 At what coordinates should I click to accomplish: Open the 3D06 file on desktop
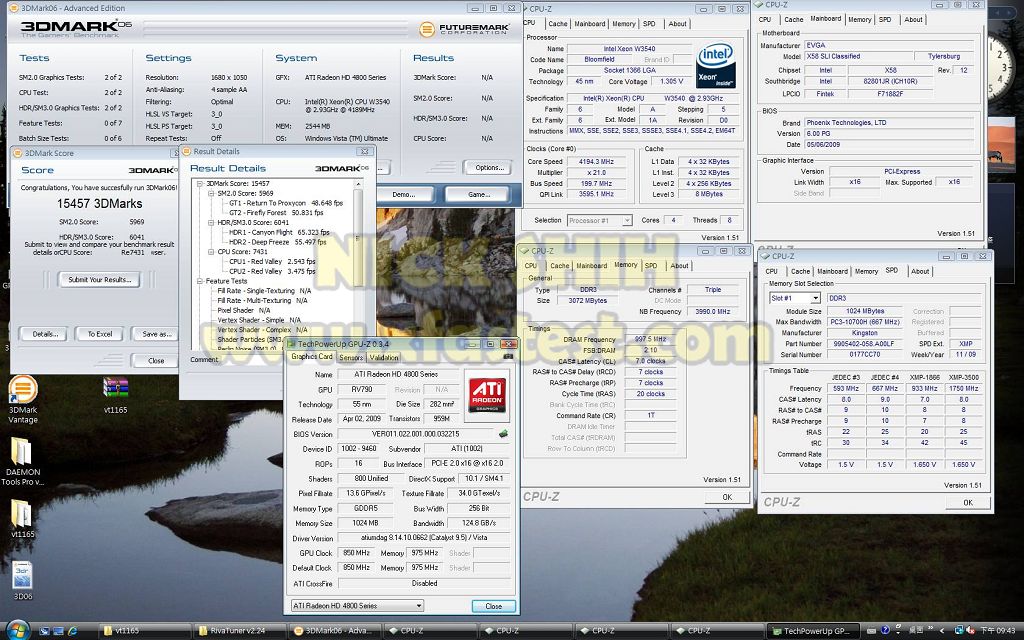[22, 575]
